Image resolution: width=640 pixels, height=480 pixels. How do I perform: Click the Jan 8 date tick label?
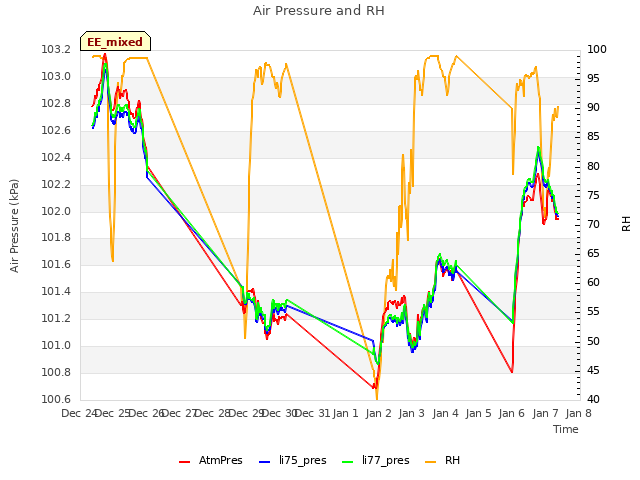[x=578, y=414]
